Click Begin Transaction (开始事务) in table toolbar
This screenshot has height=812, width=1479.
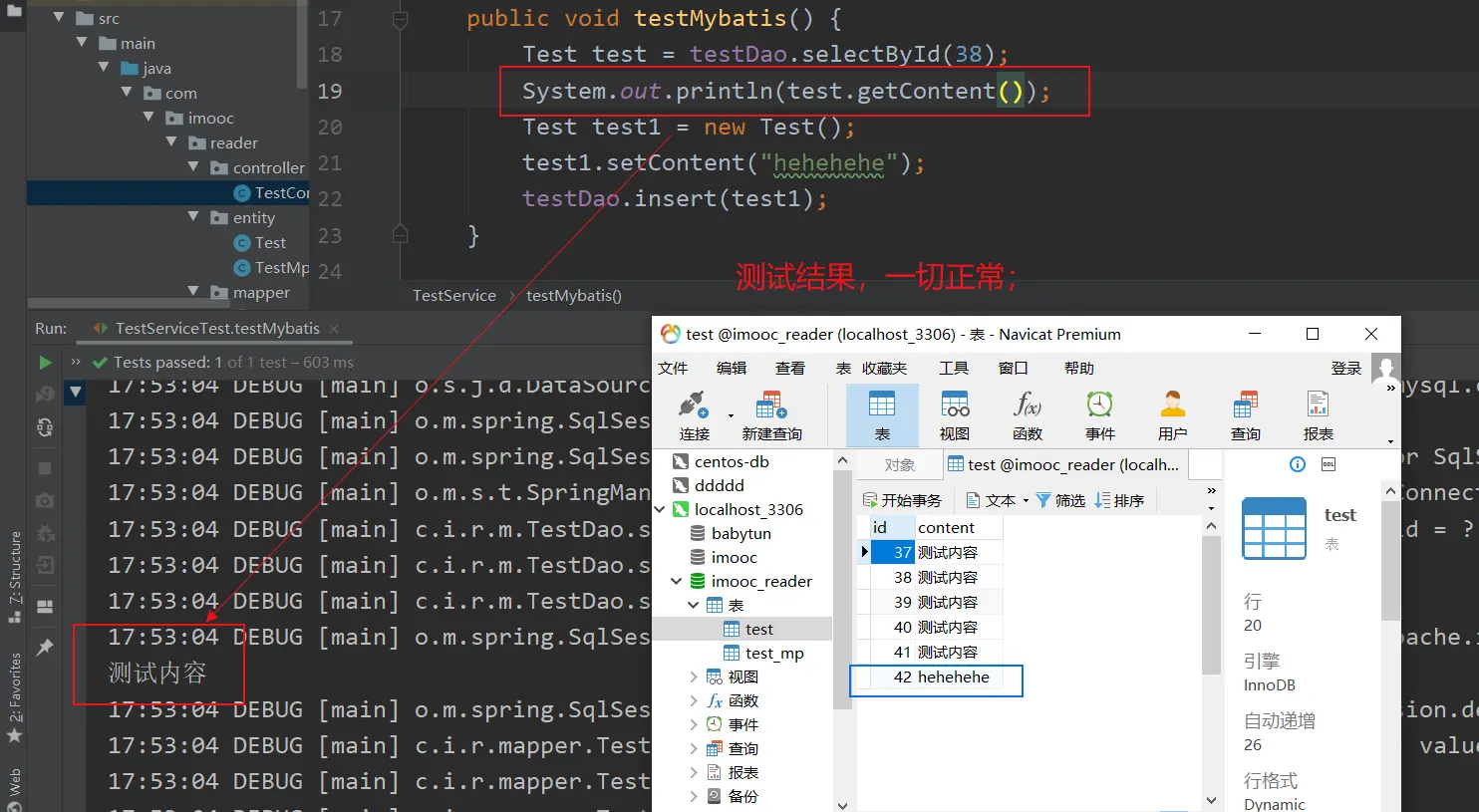[x=902, y=500]
